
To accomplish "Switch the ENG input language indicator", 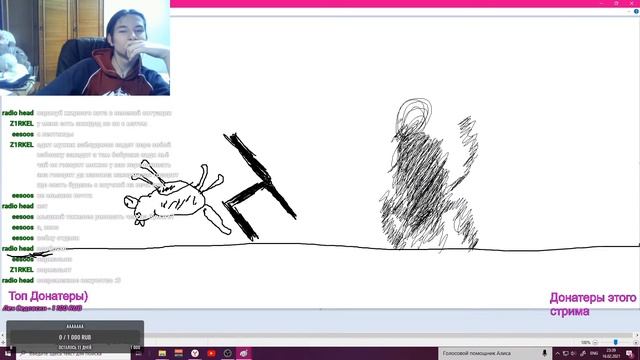I will [594, 353].
